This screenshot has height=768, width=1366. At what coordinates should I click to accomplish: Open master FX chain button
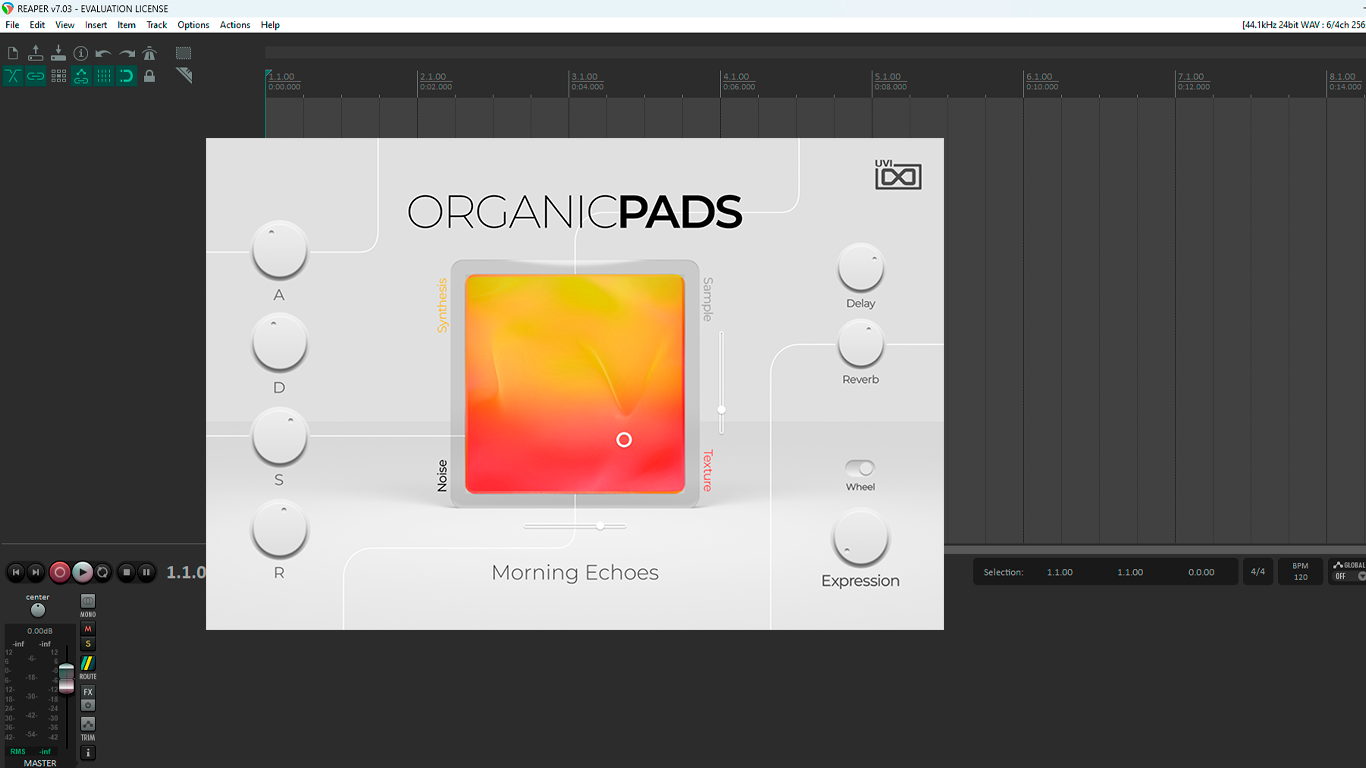pyautogui.click(x=88, y=692)
